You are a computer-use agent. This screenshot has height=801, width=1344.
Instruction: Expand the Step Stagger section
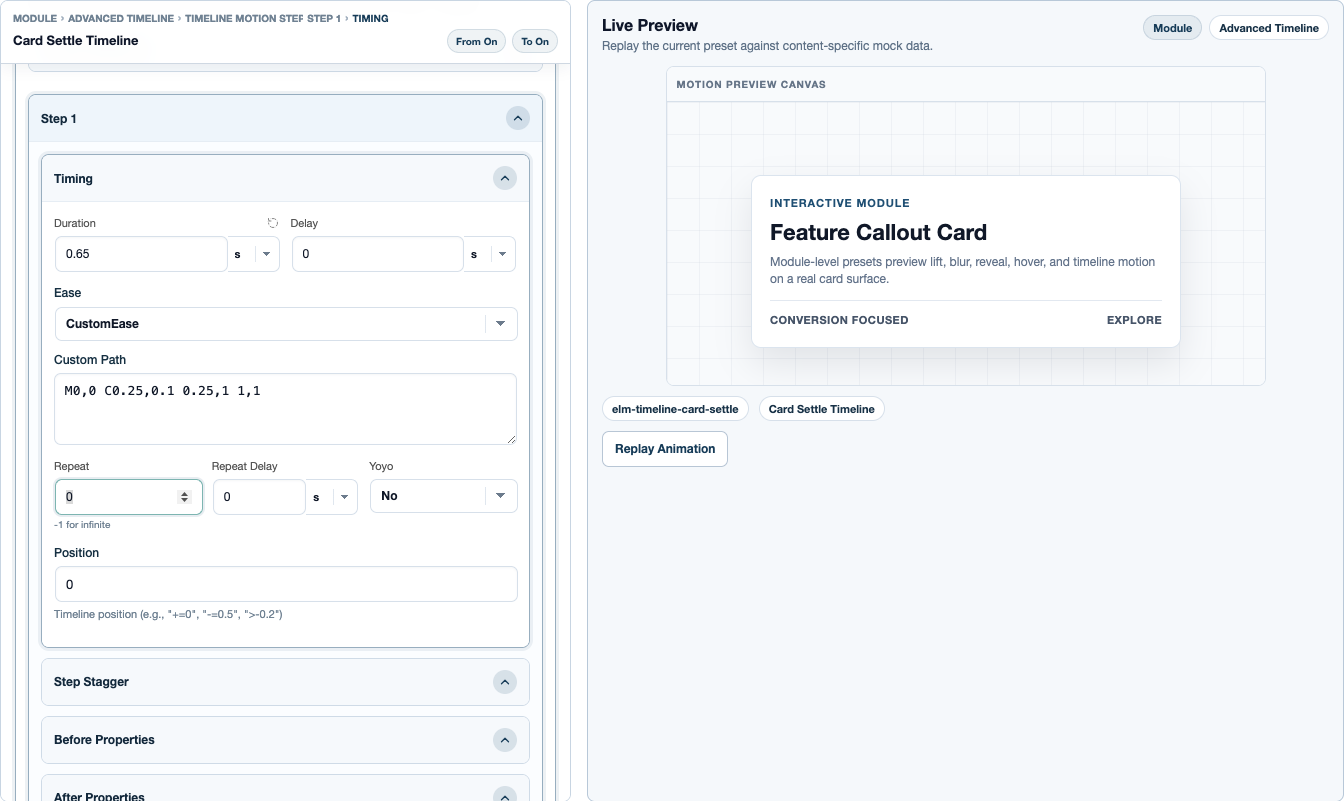click(505, 682)
